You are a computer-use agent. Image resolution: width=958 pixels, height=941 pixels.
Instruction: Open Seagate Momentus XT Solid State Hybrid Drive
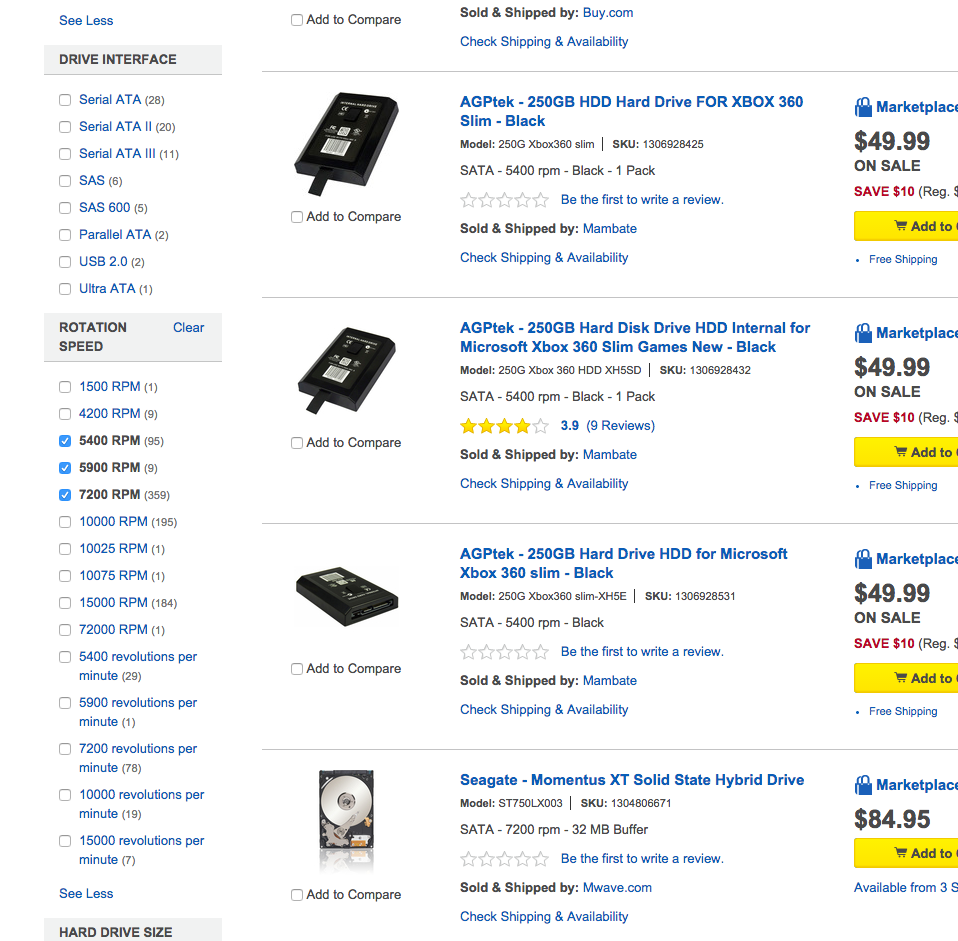point(631,780)
